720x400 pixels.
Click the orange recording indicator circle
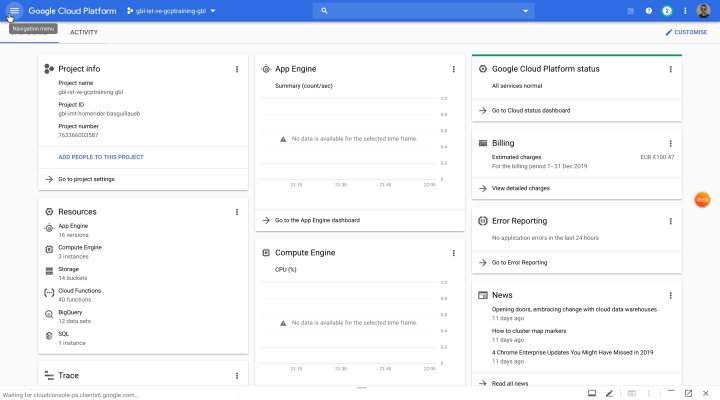pos(702,200)
